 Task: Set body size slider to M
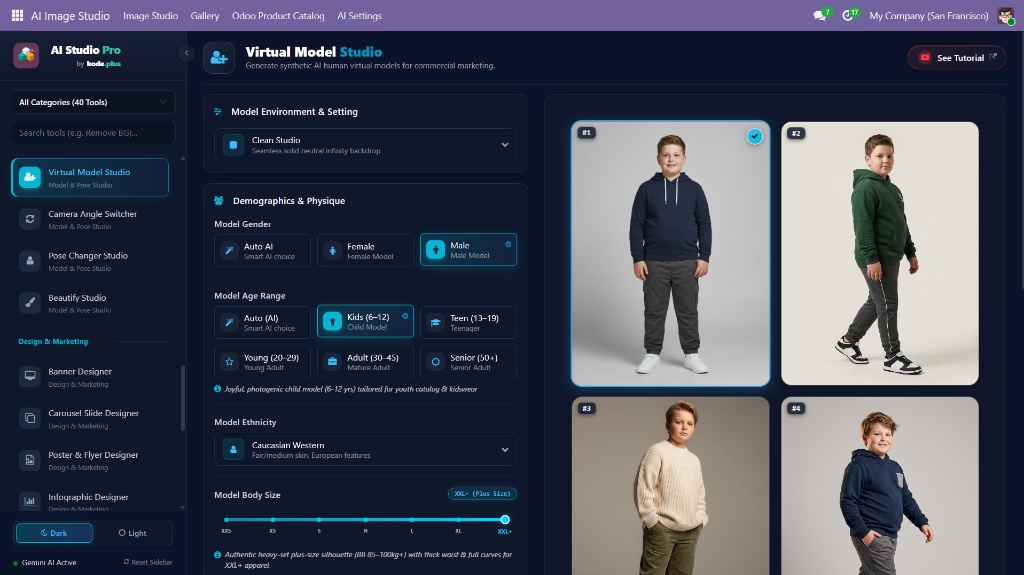click(x=366, y=520)
